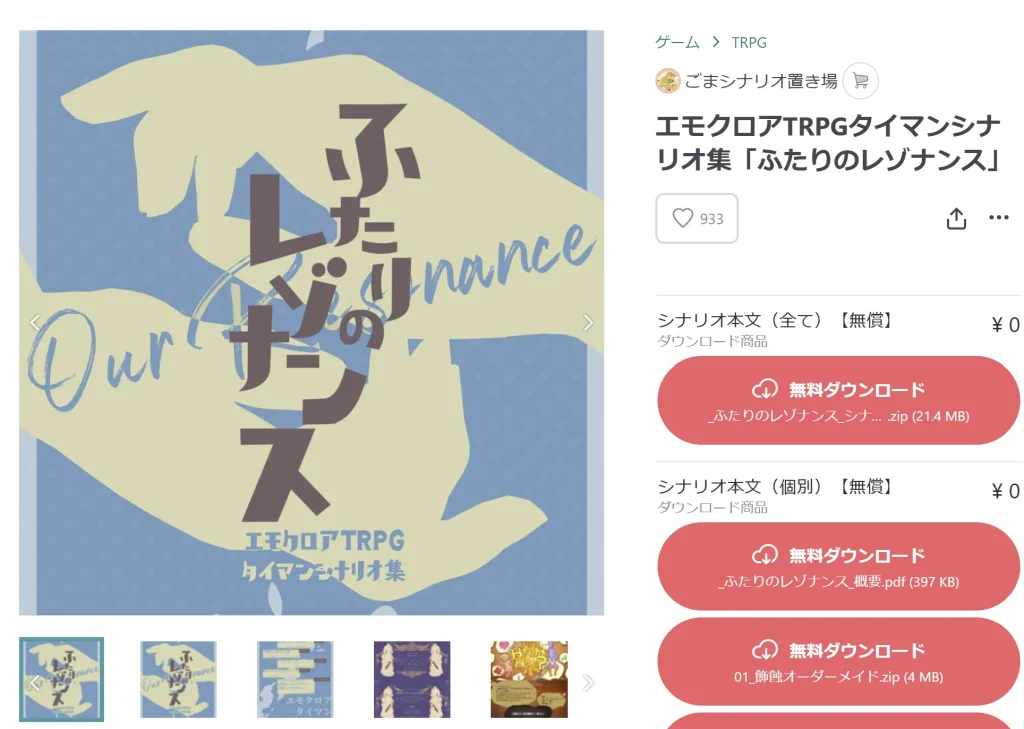Image resolution: width=1024 pixels, height=729 pixels.
Task: Open the TRPG breadcrumb link
Action: coord(748,42)
